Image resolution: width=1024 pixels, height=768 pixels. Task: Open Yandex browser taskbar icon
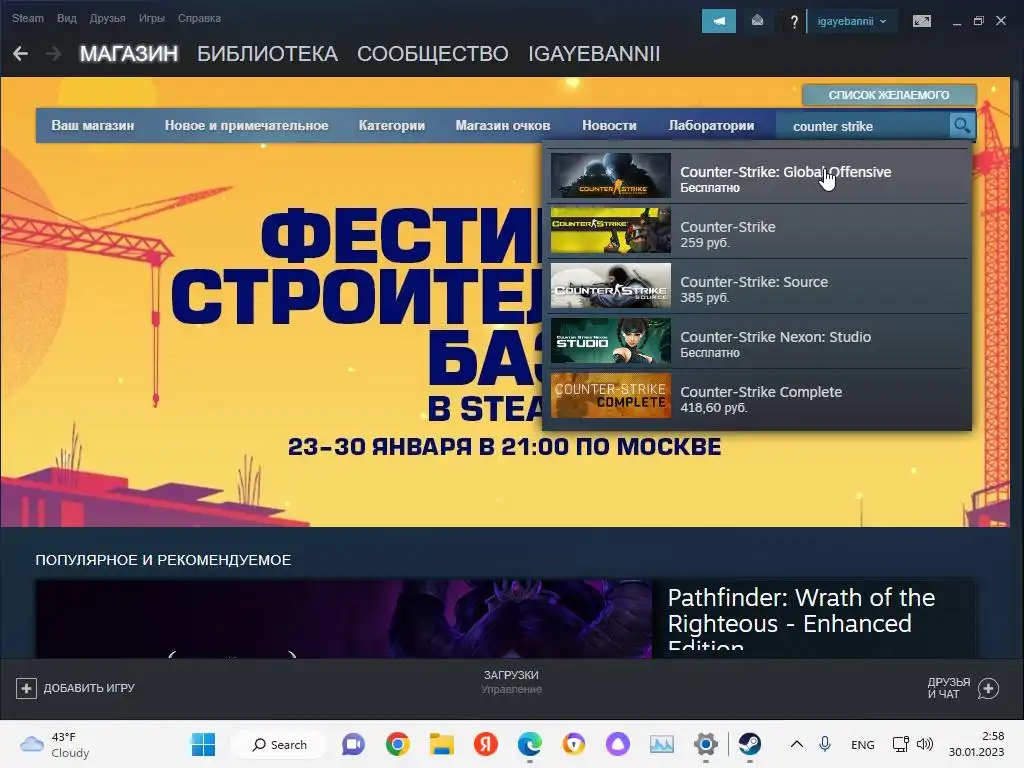tap(485, 744)
